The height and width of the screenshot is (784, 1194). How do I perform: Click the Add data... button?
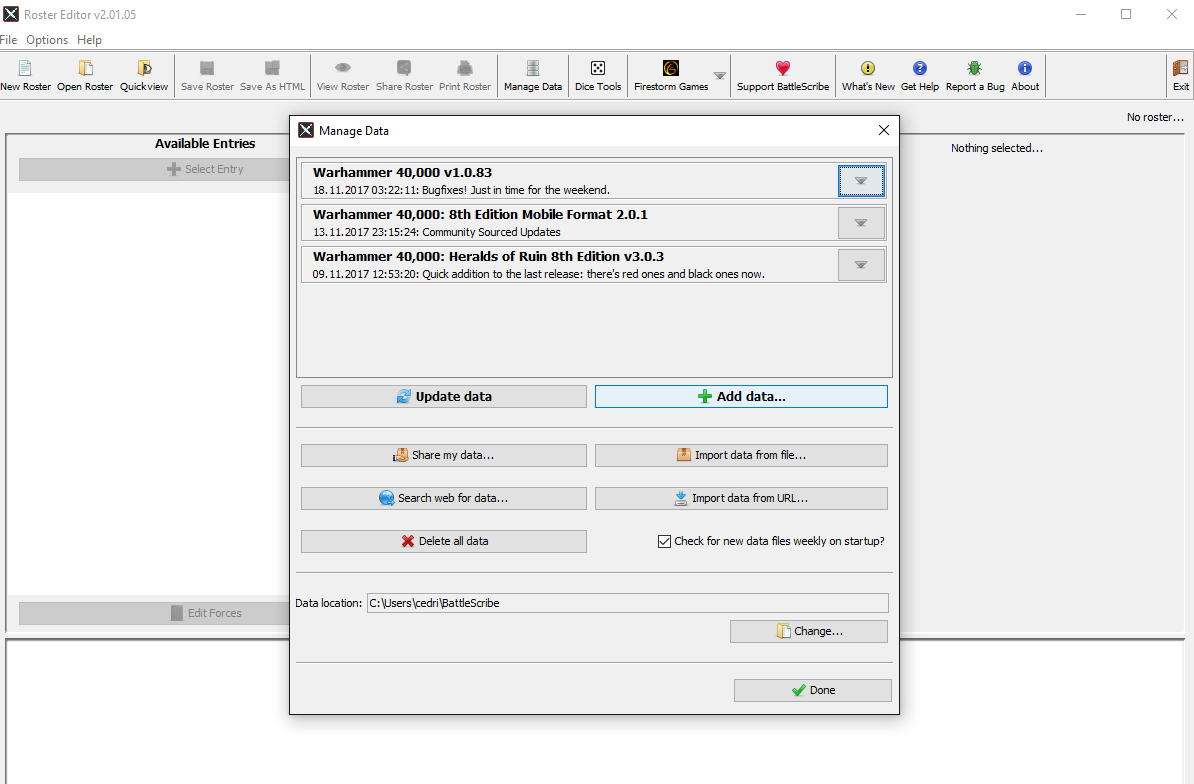pyautogui.click(x=741, y=397)
